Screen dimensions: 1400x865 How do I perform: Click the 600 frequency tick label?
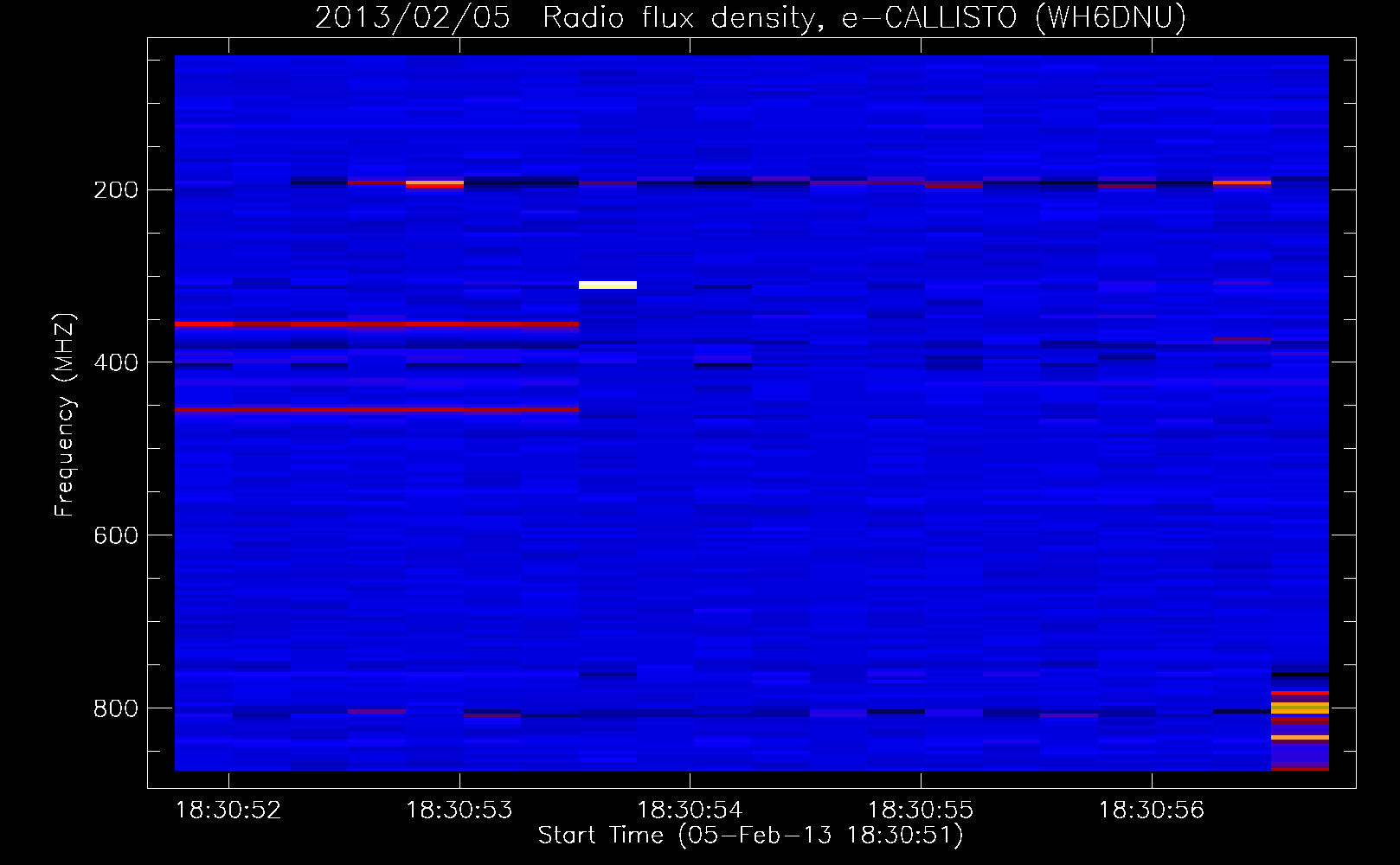point(116,536)
